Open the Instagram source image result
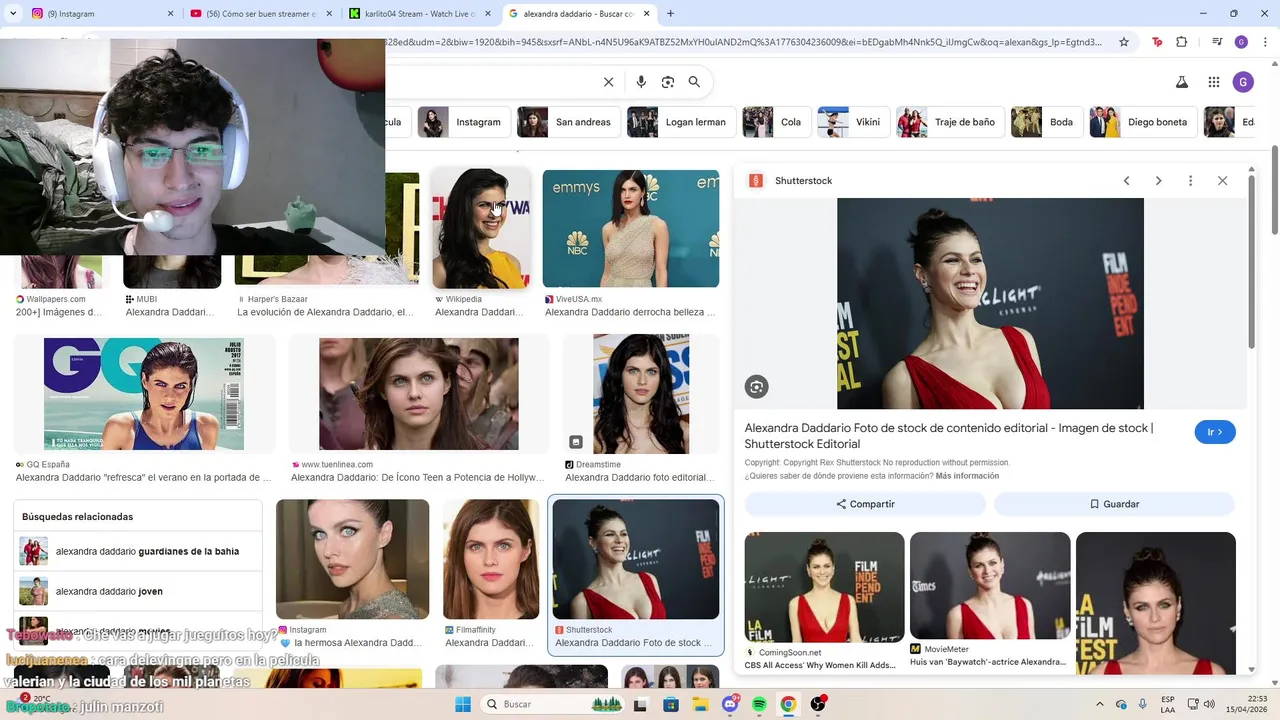This screenshot has height=720, width=1280. pyautogui.click(x=352, y=559)
